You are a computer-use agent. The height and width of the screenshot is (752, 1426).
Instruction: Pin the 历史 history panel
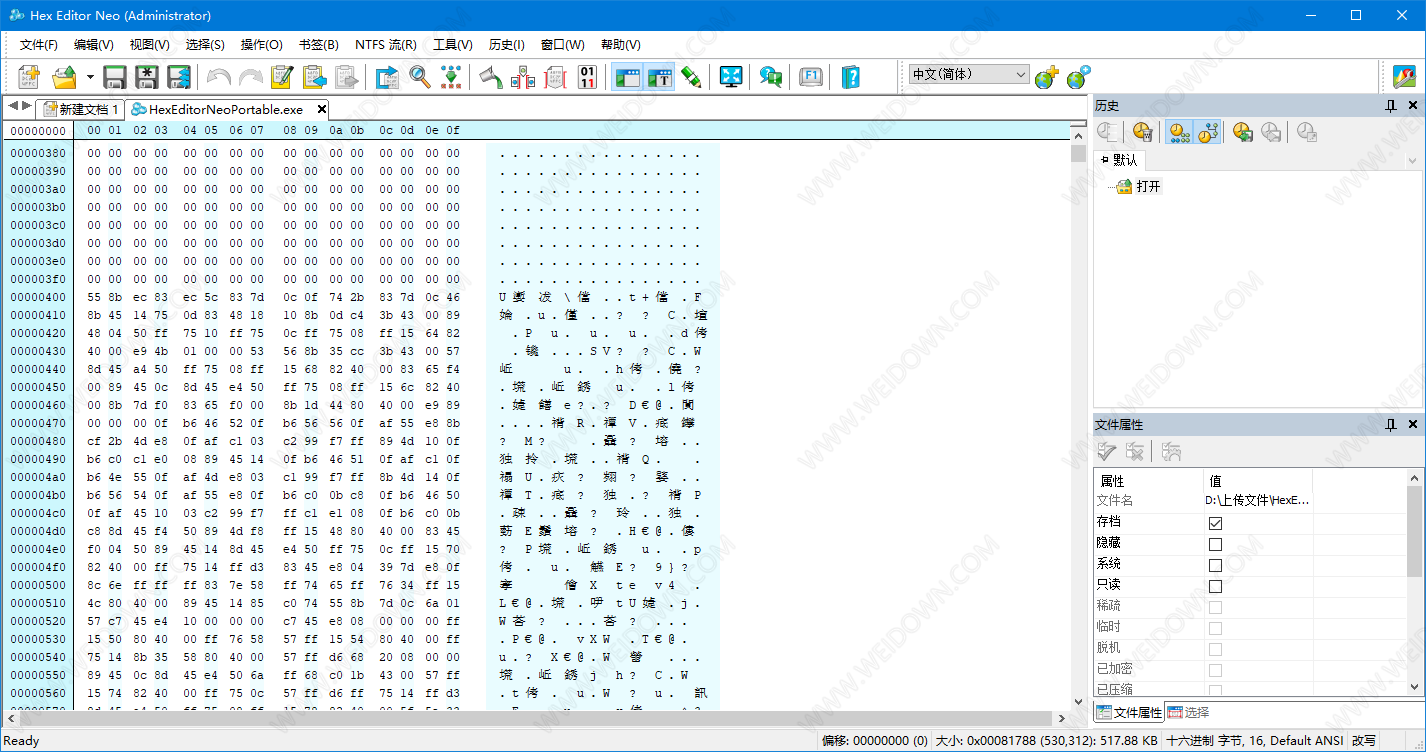(1390, 105)
